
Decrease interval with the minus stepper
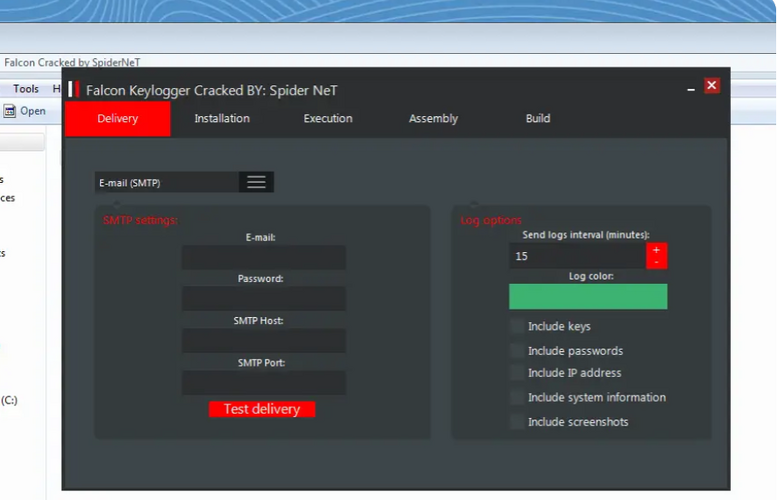coord(656,262)
